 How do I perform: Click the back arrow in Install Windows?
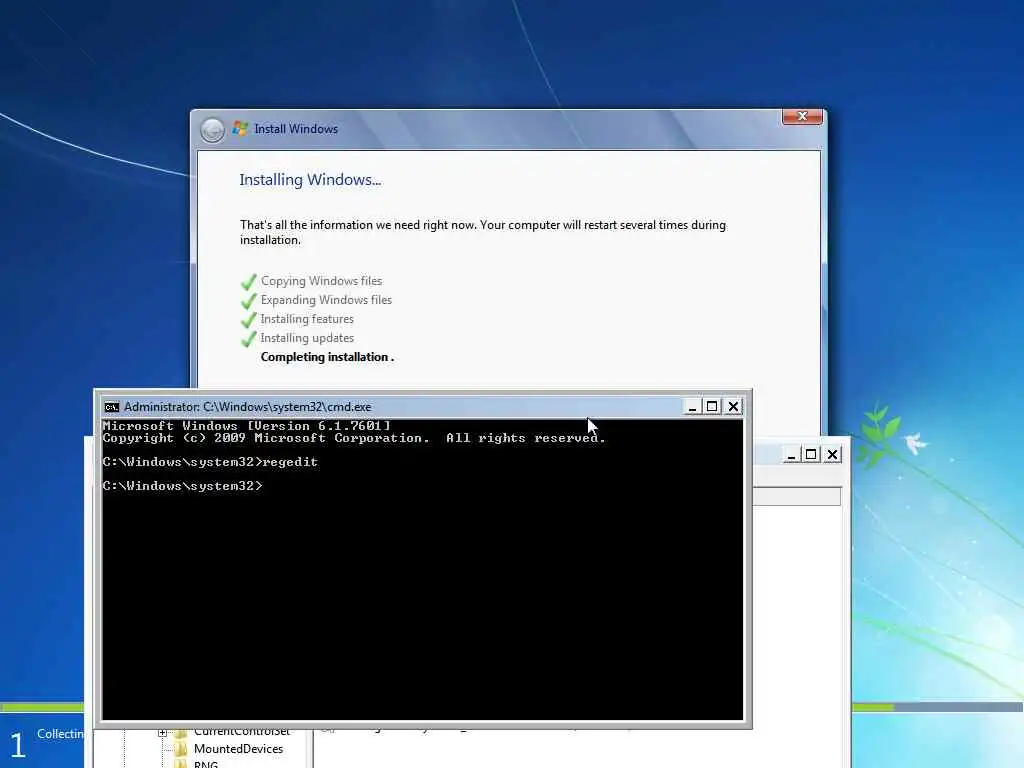(212, 130)
